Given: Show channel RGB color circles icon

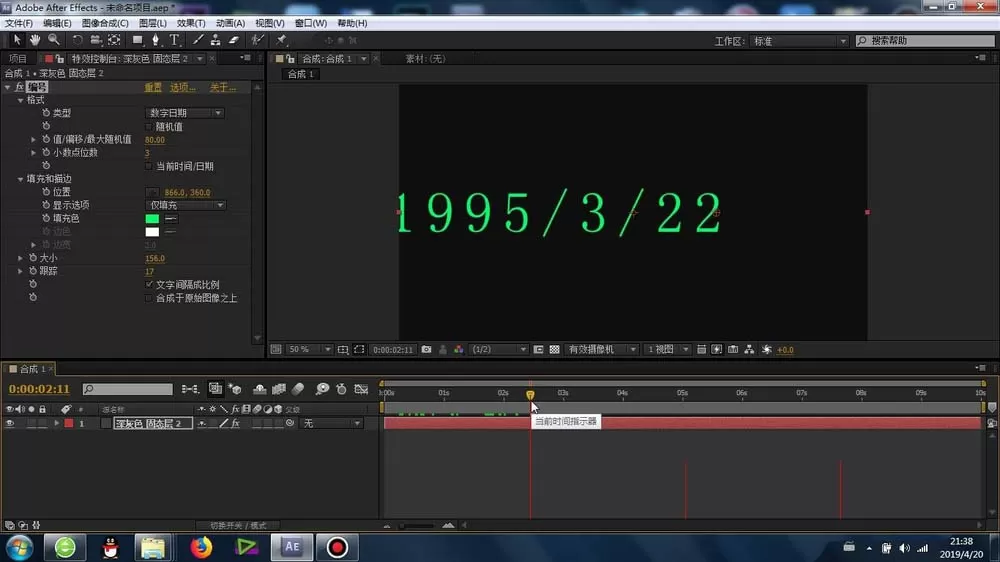Looking at the screenshot, I should [x=459, y=350].
